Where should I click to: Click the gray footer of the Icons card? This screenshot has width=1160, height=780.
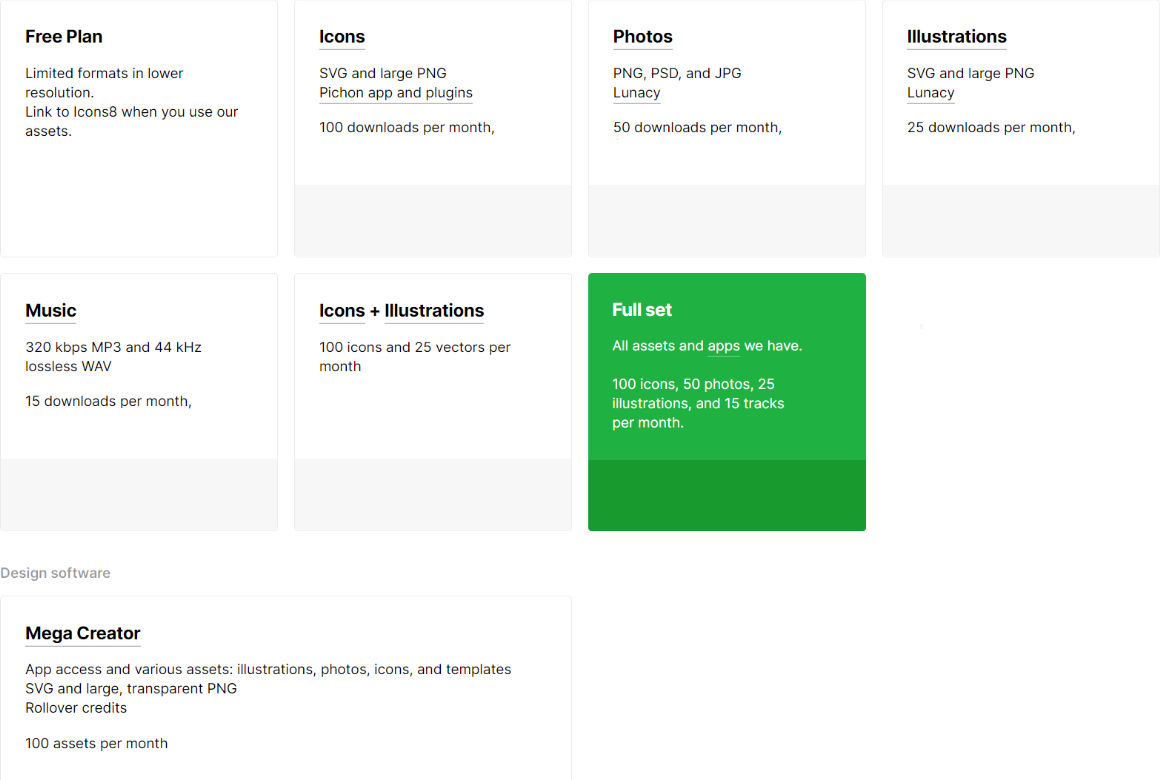click(x=433, y=221)
